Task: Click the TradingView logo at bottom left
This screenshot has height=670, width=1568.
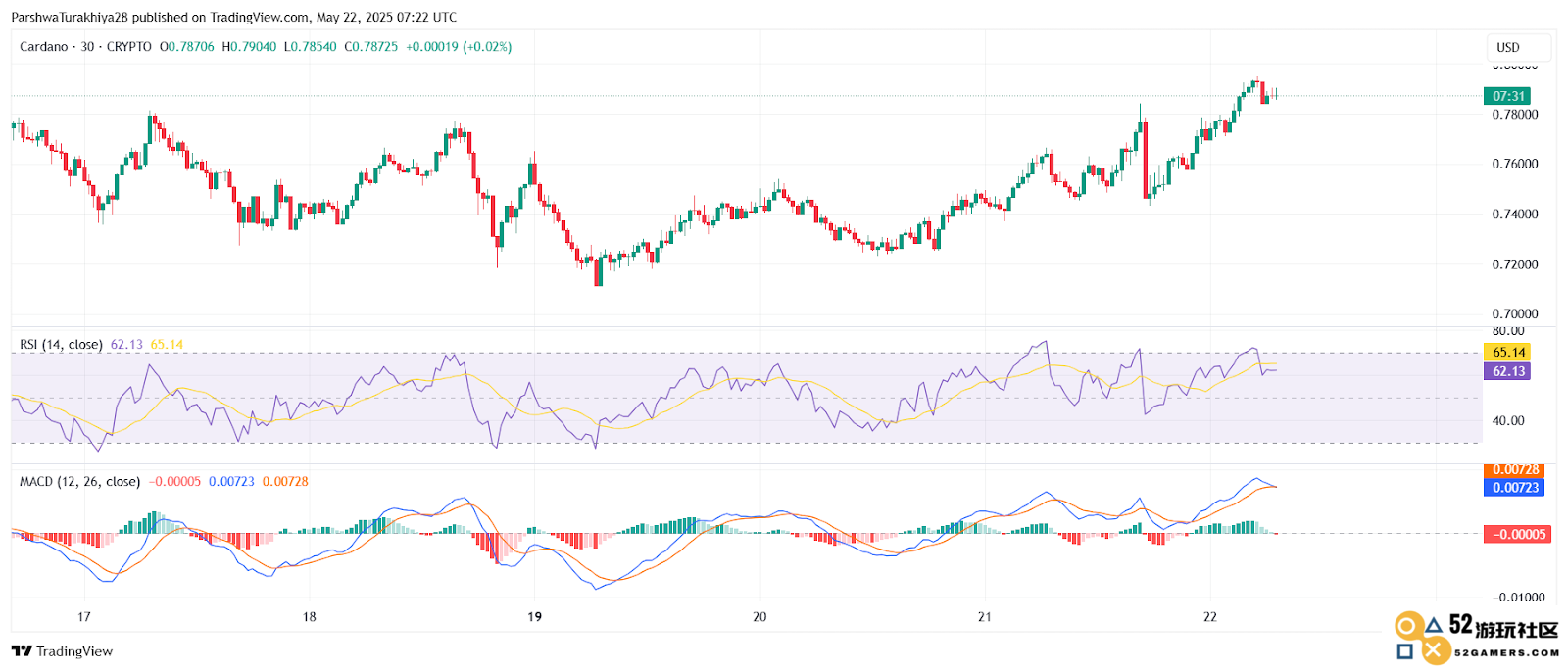Action: pos(62,651)
